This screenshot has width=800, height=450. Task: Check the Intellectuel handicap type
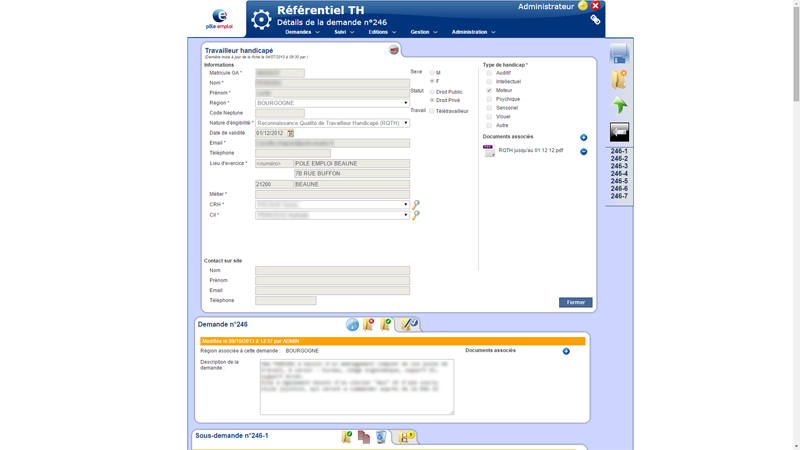(489, 82)
